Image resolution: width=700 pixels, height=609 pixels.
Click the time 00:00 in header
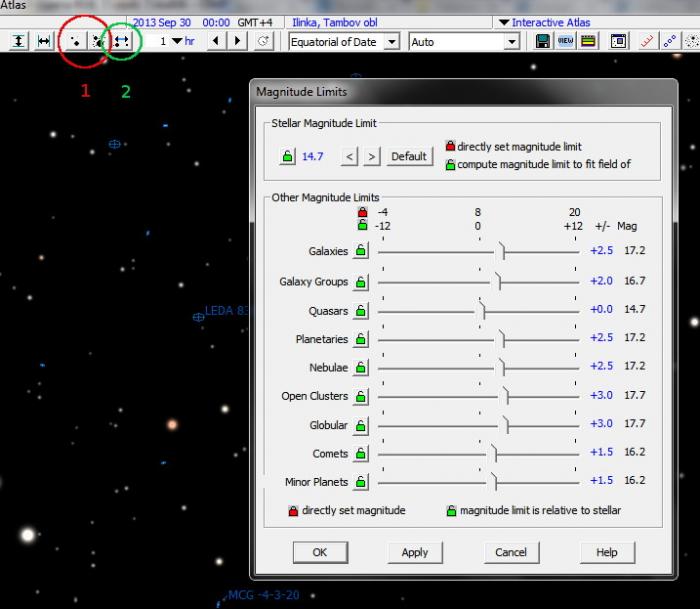tap(216, 22)
